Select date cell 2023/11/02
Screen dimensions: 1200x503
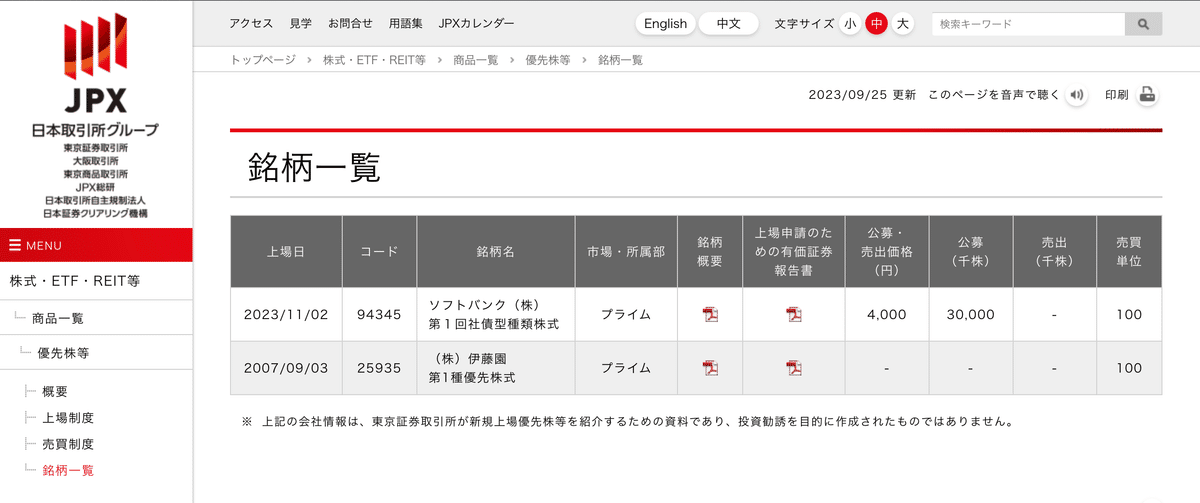[286, 314]
